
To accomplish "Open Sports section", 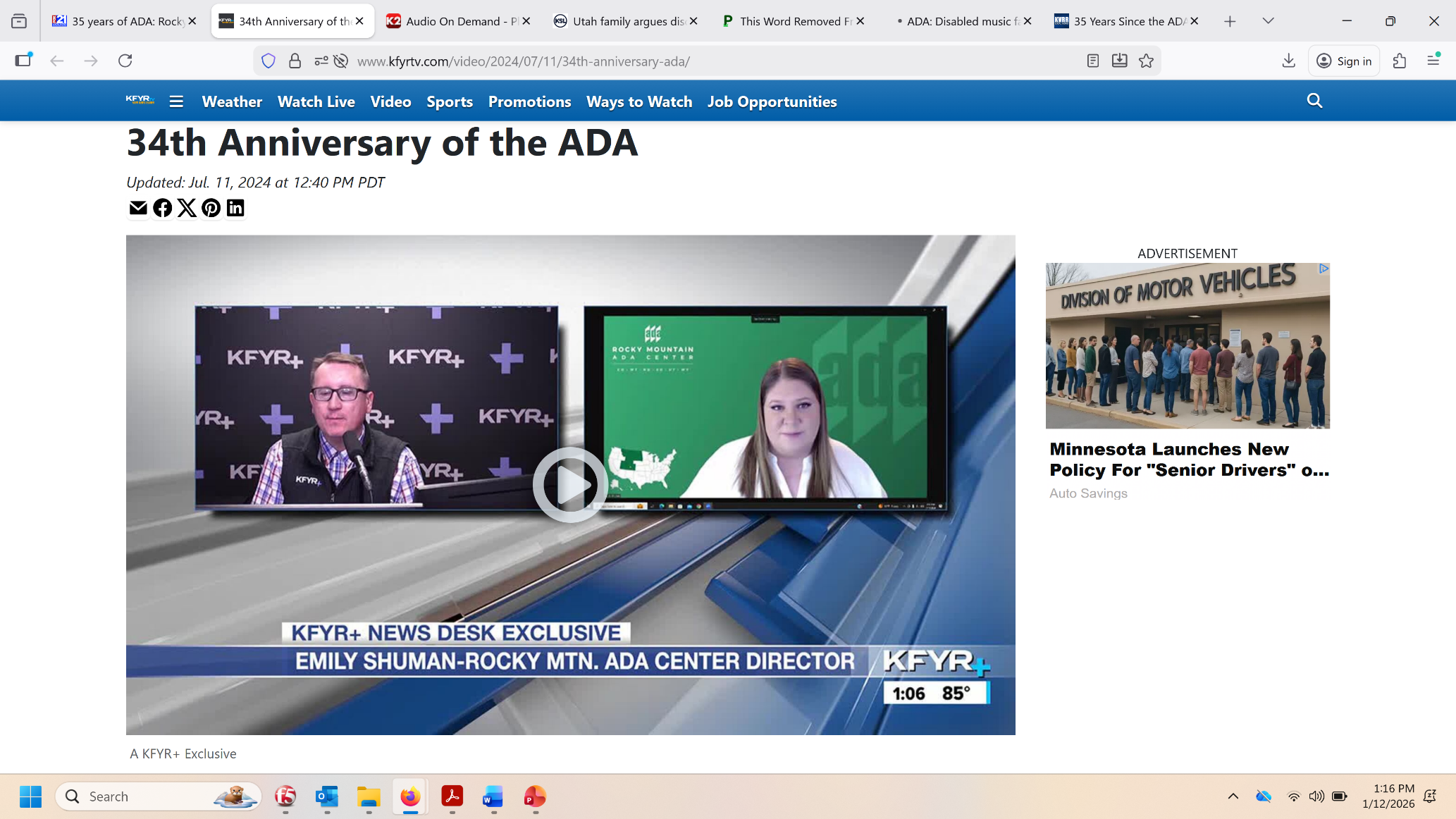I will coord(450,101).
